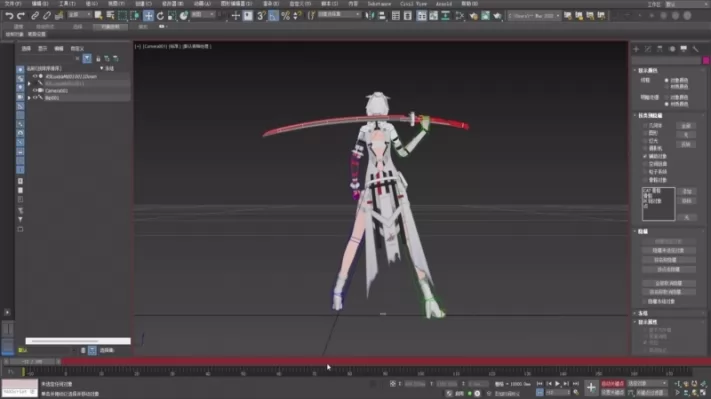Toggle visibility eye of Camera001

pyautogui.click(x=35, y=91)
